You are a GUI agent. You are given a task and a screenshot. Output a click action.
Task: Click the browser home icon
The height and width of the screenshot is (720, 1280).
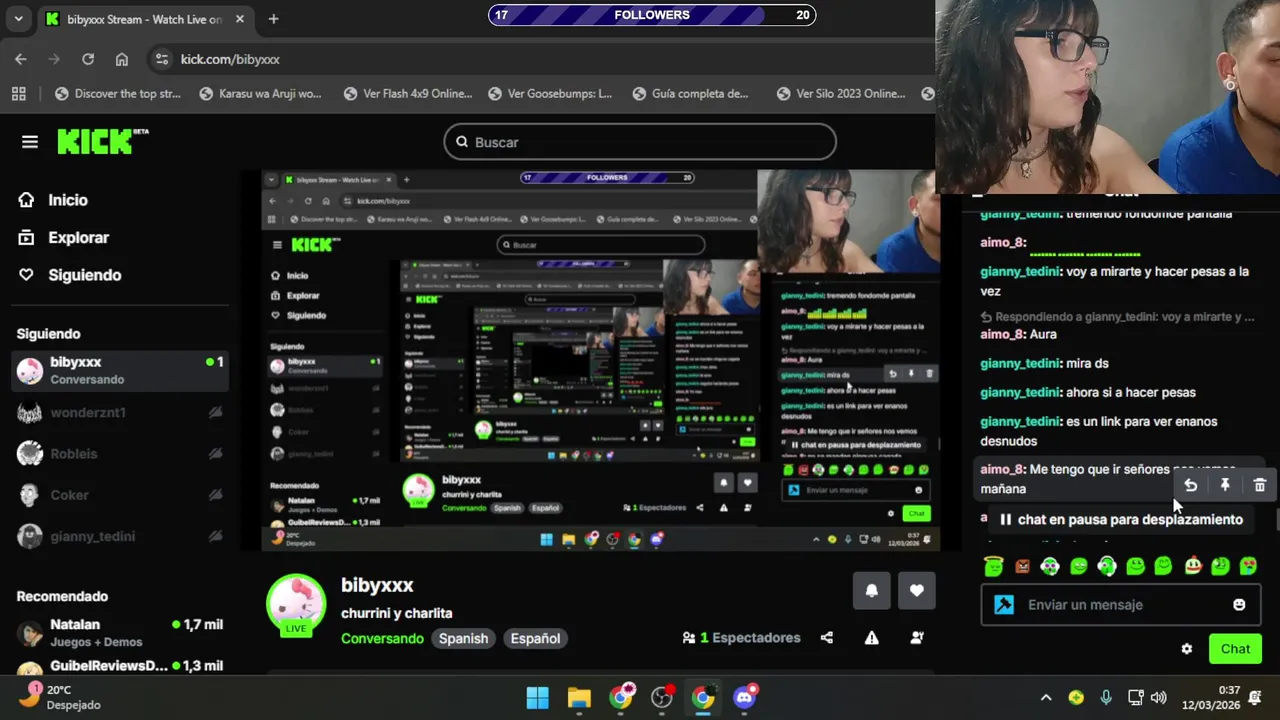point(122,59)
